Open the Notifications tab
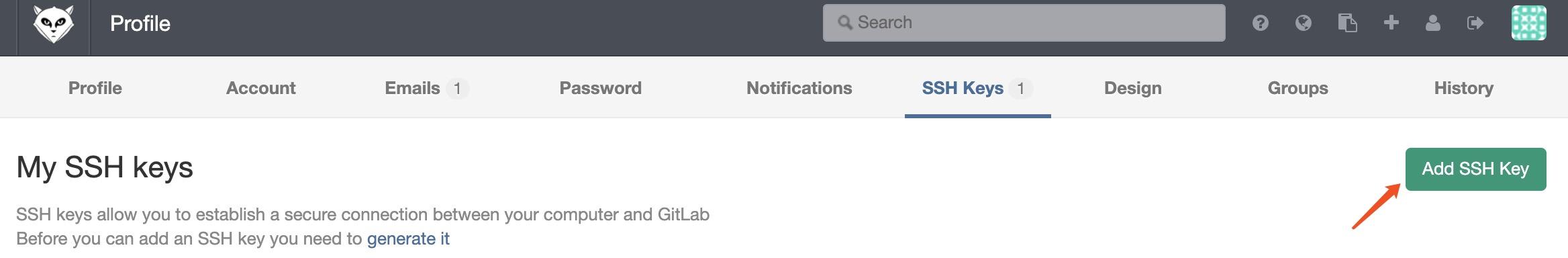Viewport: 1568px width, 258px height. pyautogui.click(x=799, y=88)
